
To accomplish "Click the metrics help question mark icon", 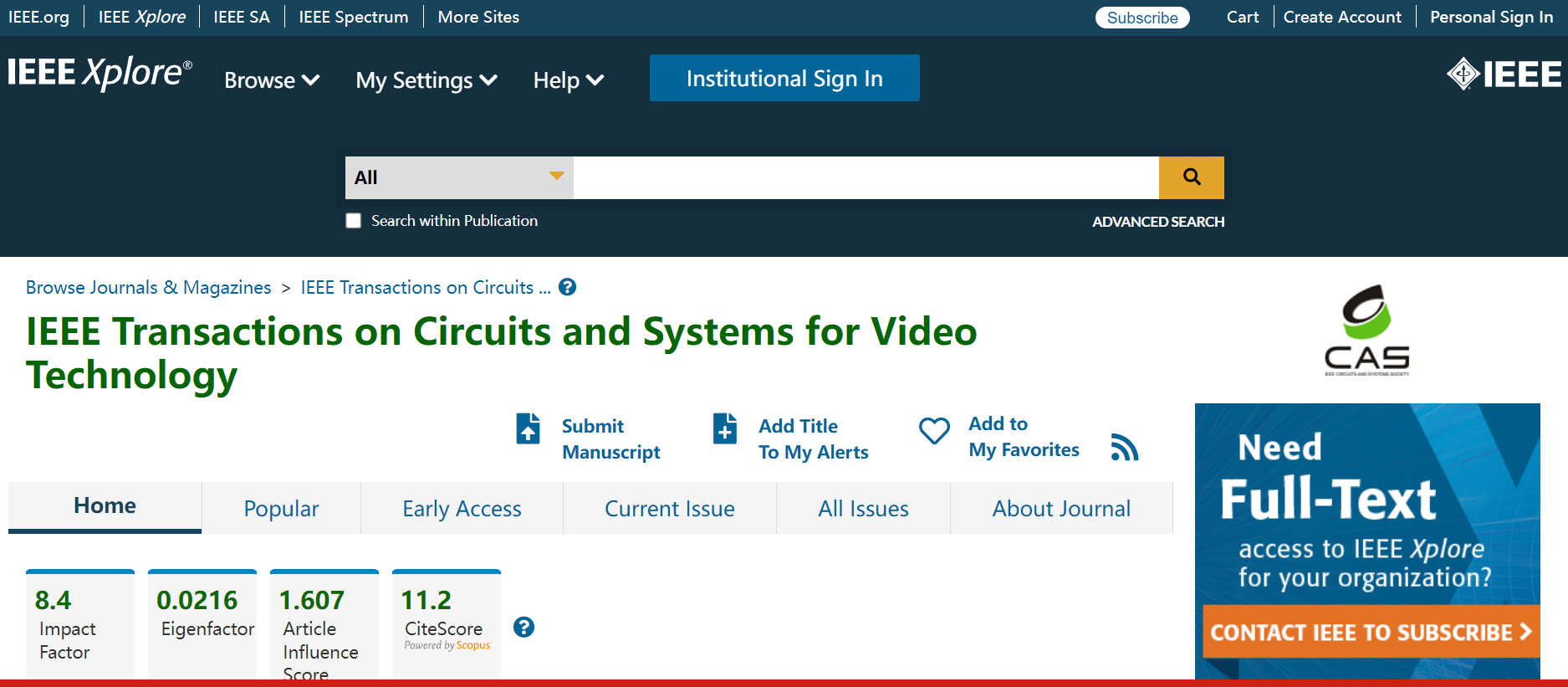I will point(524,627).
